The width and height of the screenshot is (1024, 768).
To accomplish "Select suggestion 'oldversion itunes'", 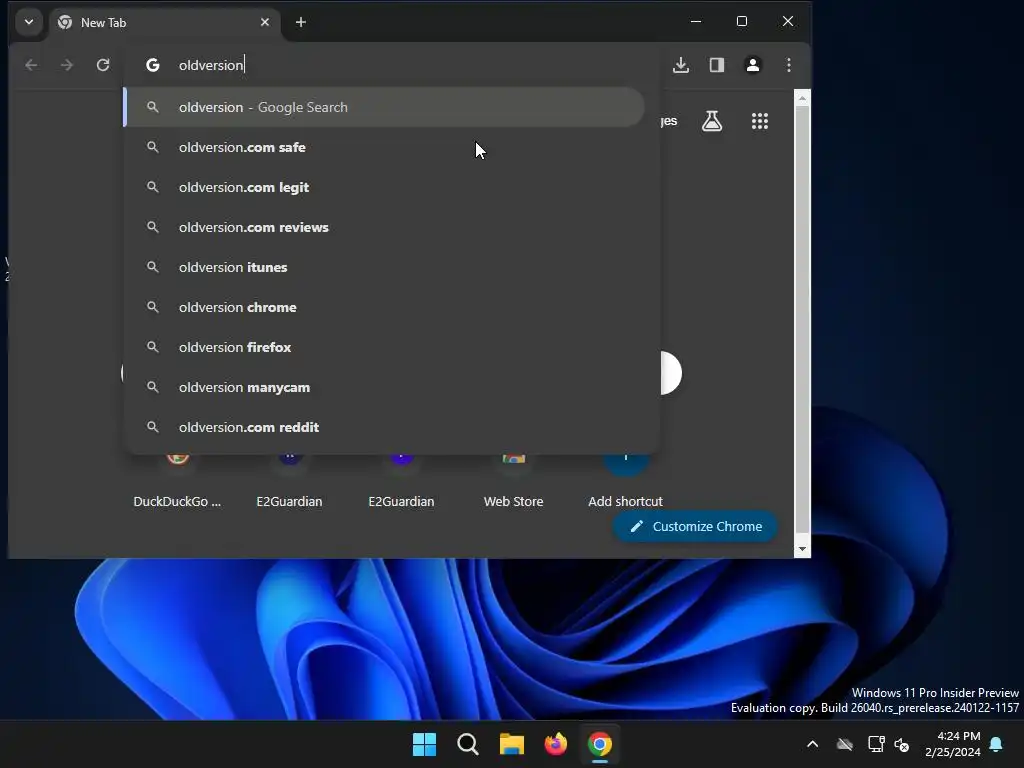I will point(384,267).
